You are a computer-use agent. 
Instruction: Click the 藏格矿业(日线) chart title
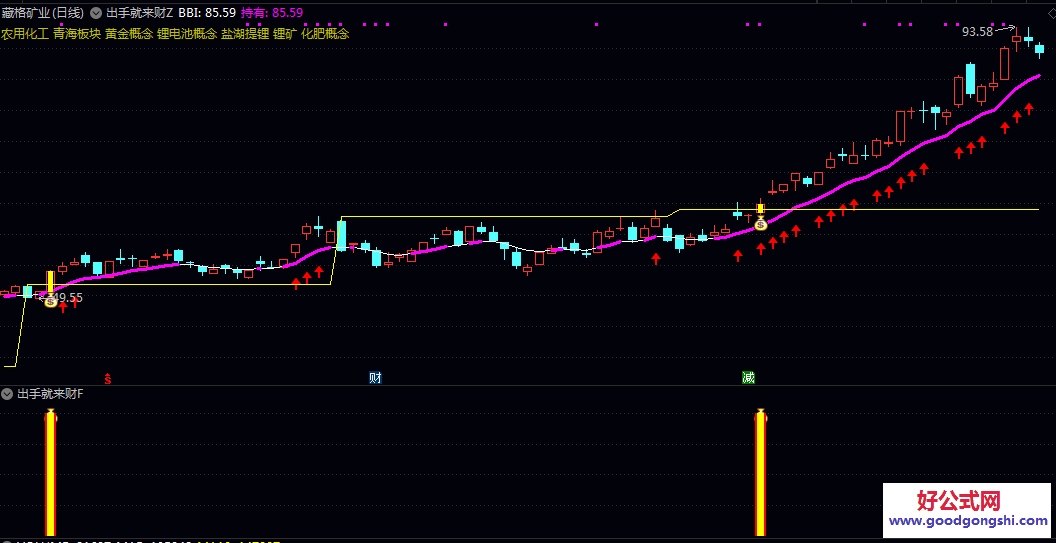(x=43, y=13)
